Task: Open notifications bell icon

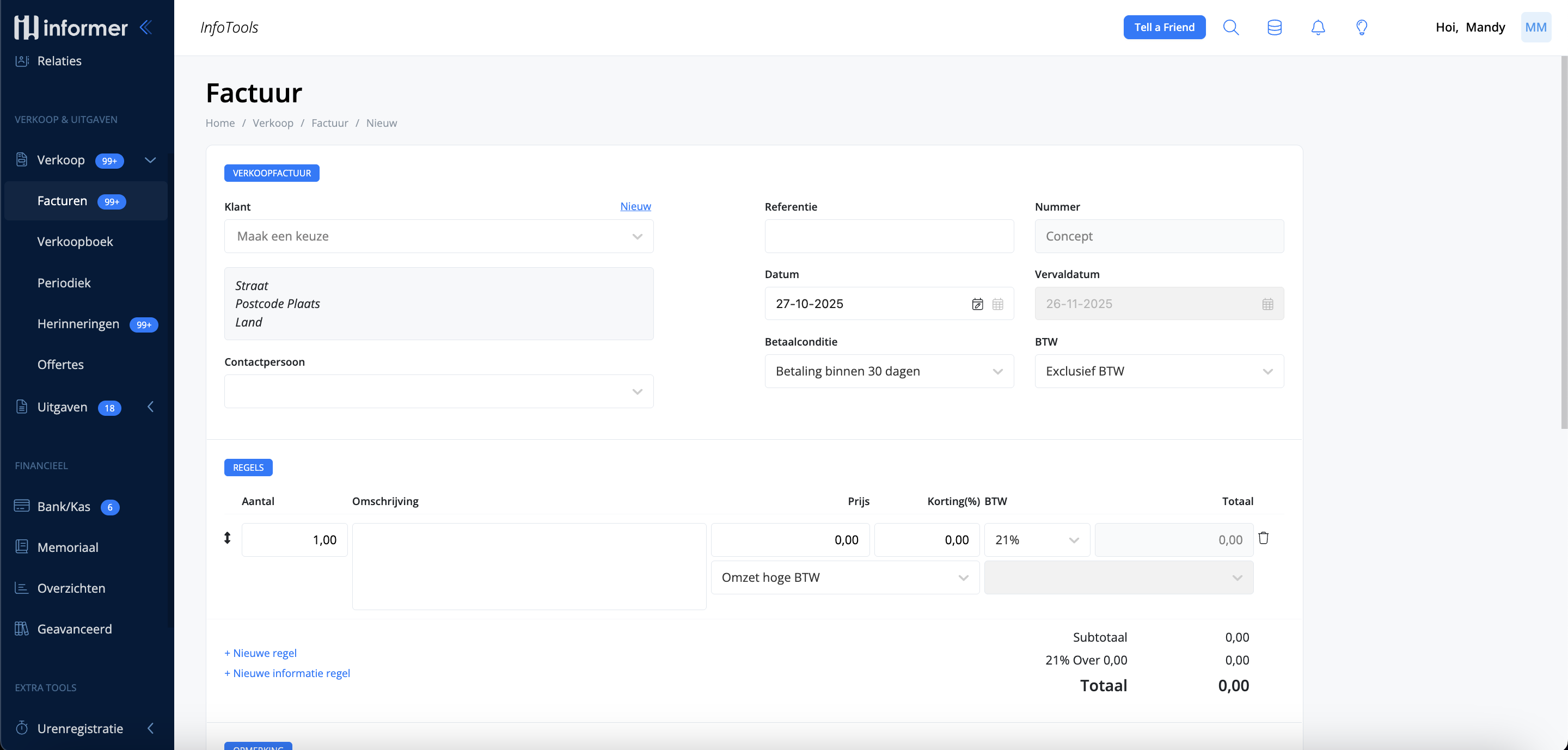Action: [x=1318, y=27]
